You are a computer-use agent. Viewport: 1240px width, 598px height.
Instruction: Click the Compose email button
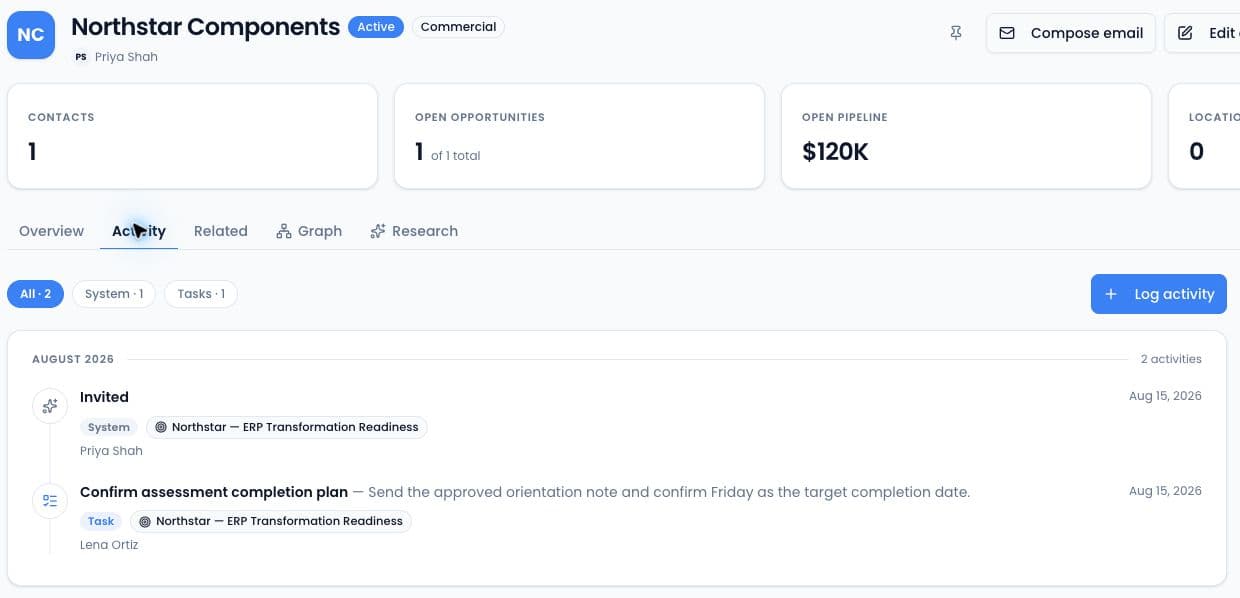[x=1071, y=33]
